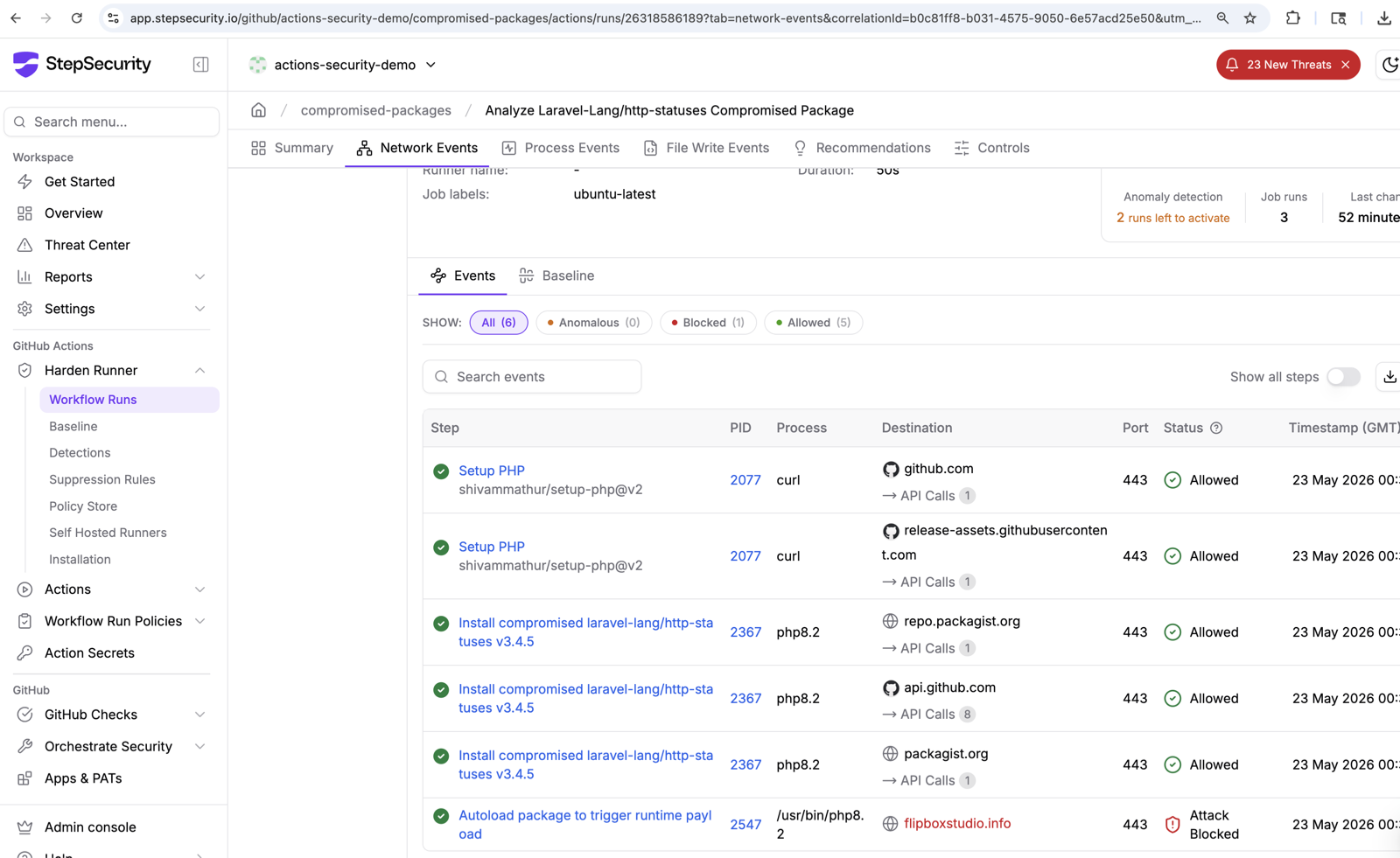Open browser downloads icon
The height and width of the screenshot is (858, 1400).
coord(1384,18)
